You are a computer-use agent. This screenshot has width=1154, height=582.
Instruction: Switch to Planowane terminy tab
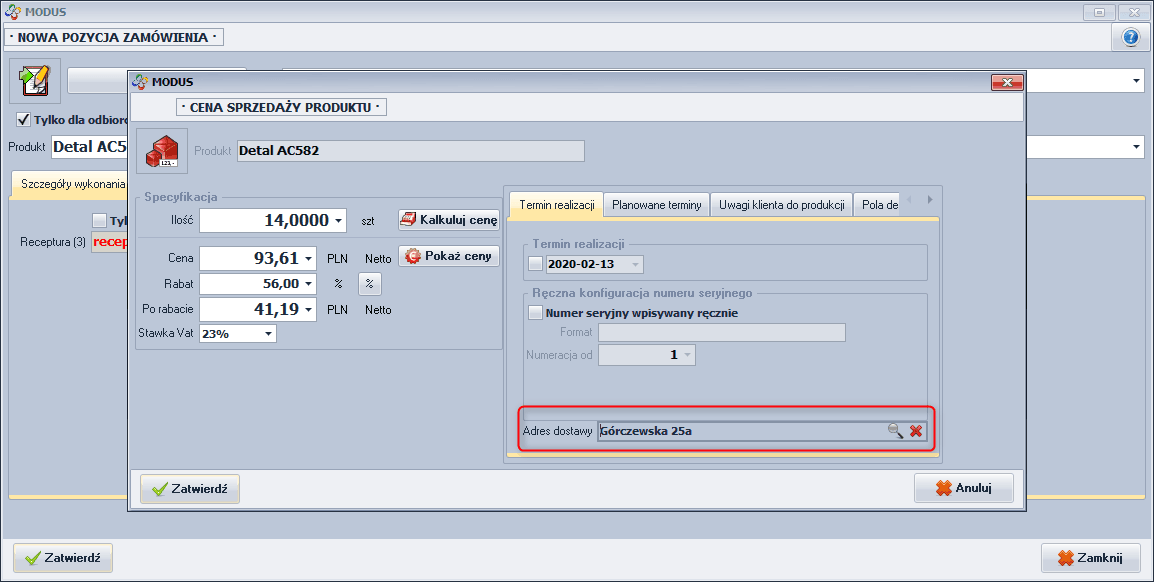click(656, 205)
